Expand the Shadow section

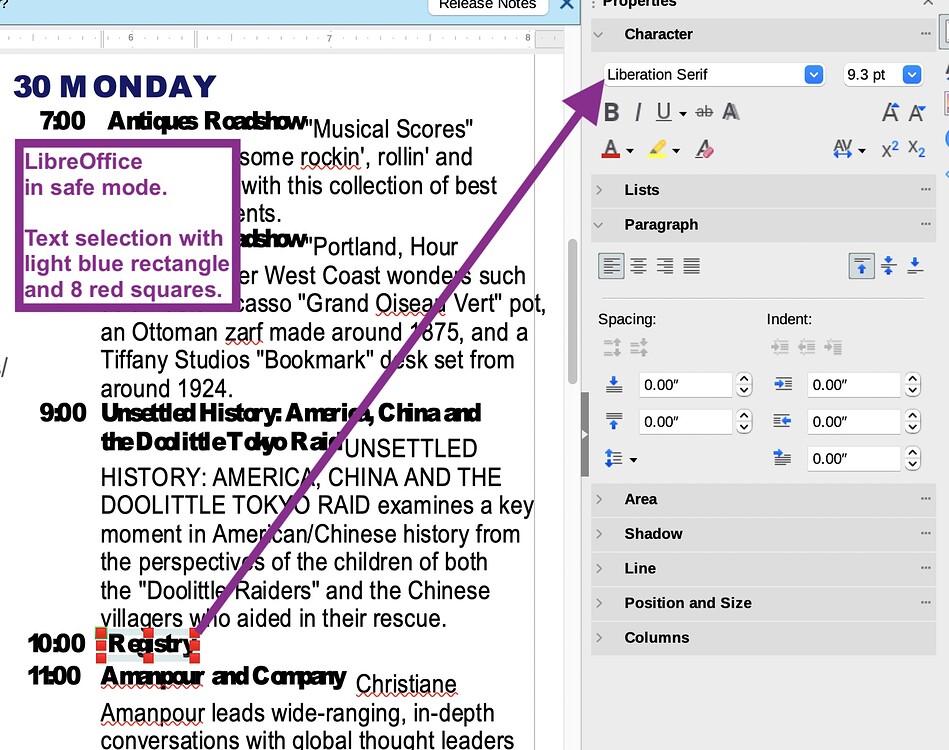click(x=599, y=533)
